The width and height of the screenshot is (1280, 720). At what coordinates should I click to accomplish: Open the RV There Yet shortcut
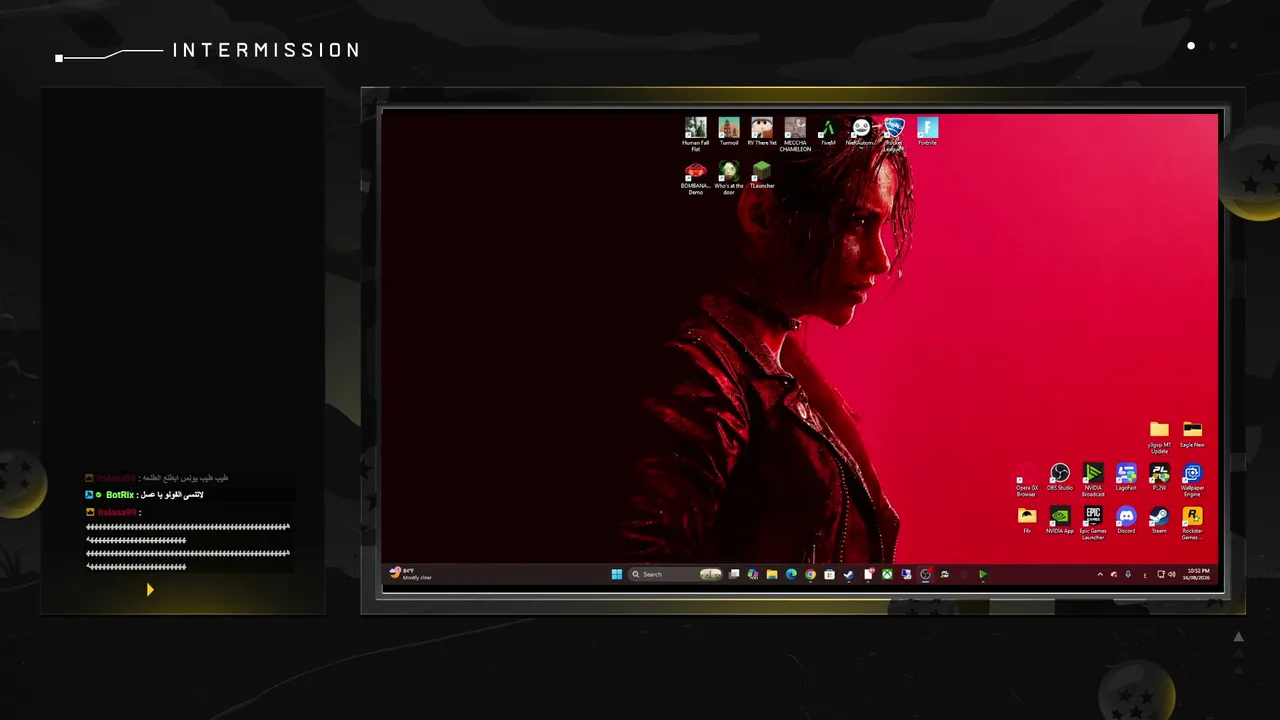pos(762,131)
